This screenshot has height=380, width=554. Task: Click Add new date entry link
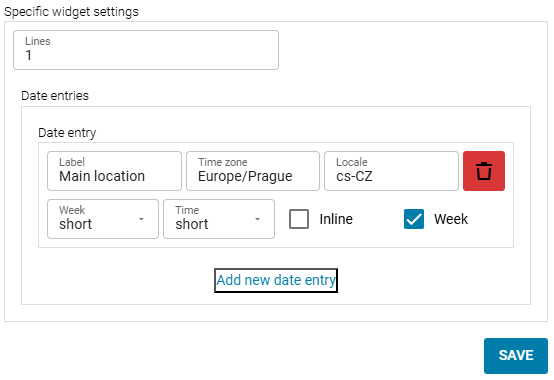276,280
